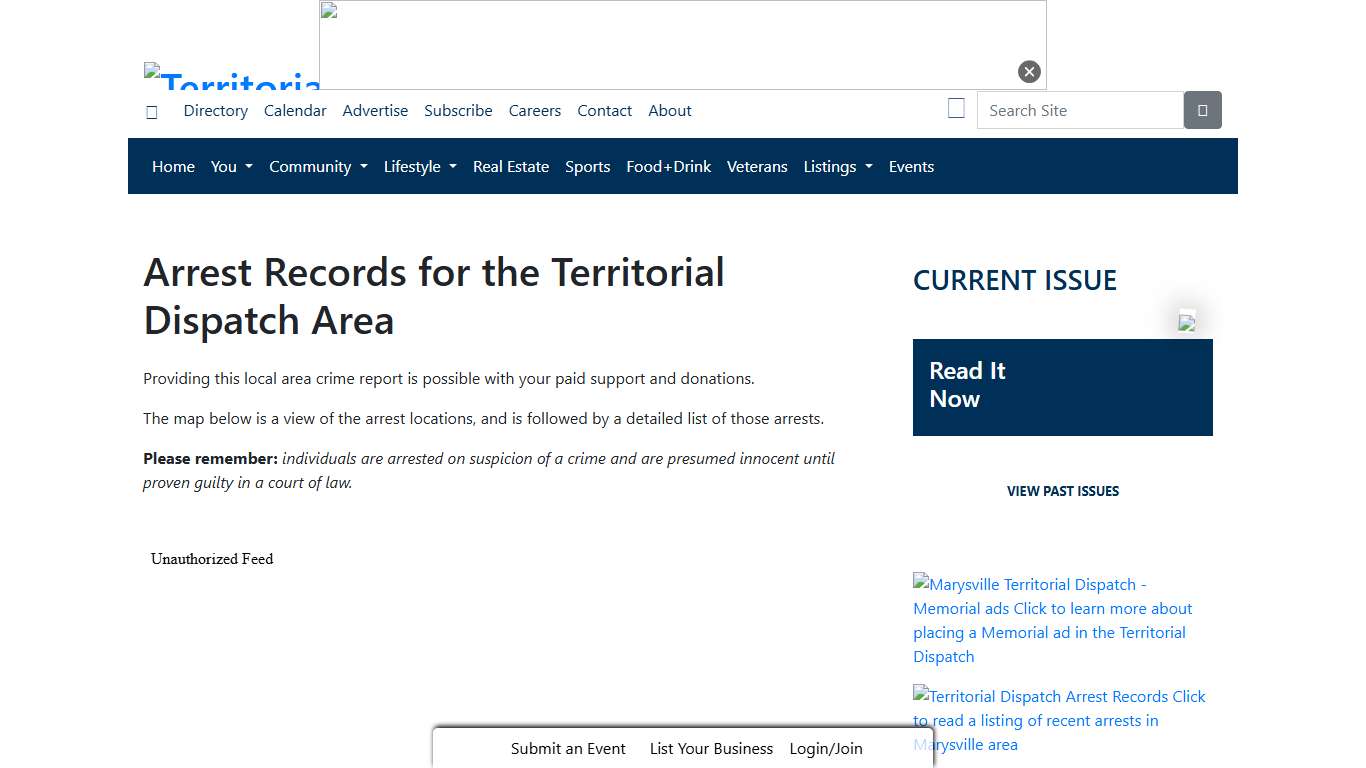
Task: Dismiss the top banner ad via X icon
Action: (1029, 71)
